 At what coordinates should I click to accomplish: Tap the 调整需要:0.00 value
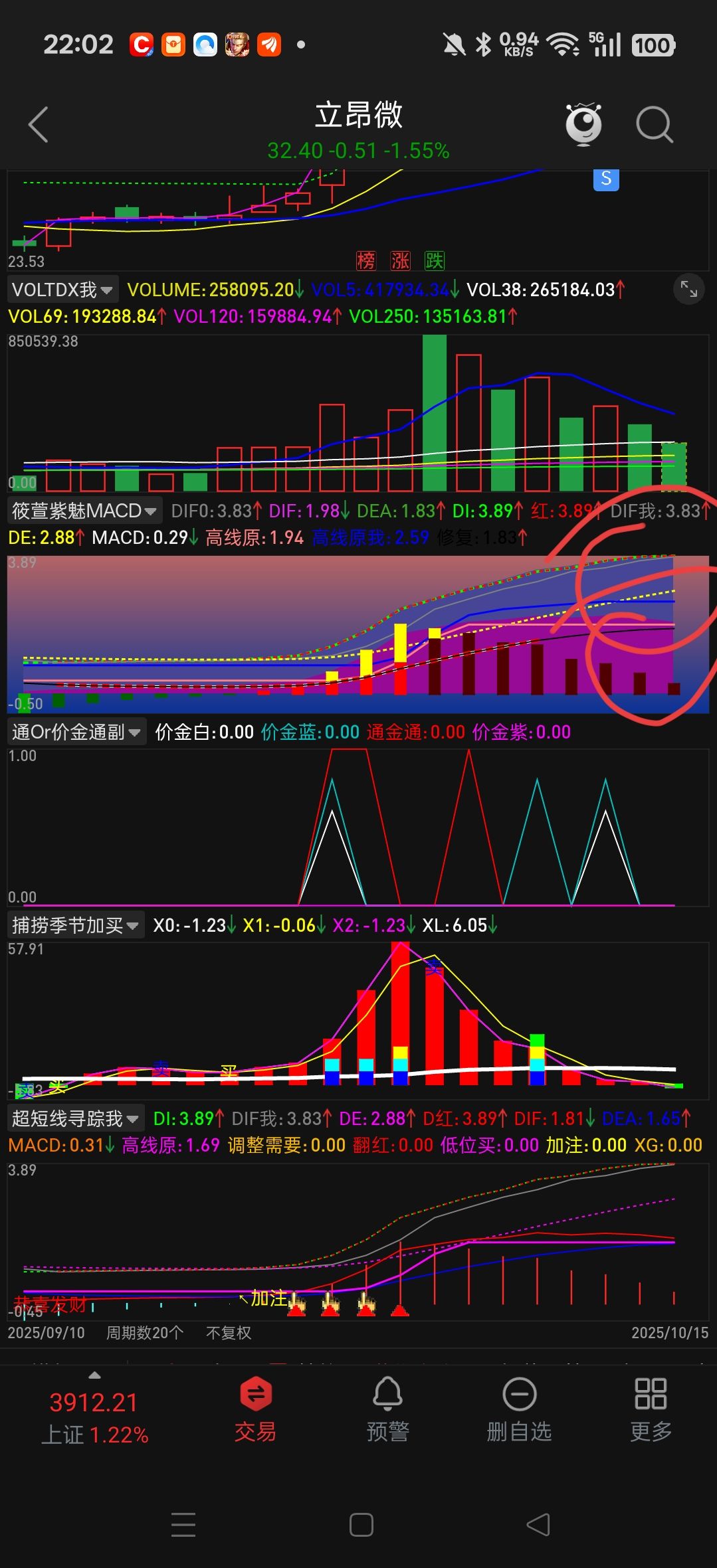pyautogui.click(x=286, y=1145)
